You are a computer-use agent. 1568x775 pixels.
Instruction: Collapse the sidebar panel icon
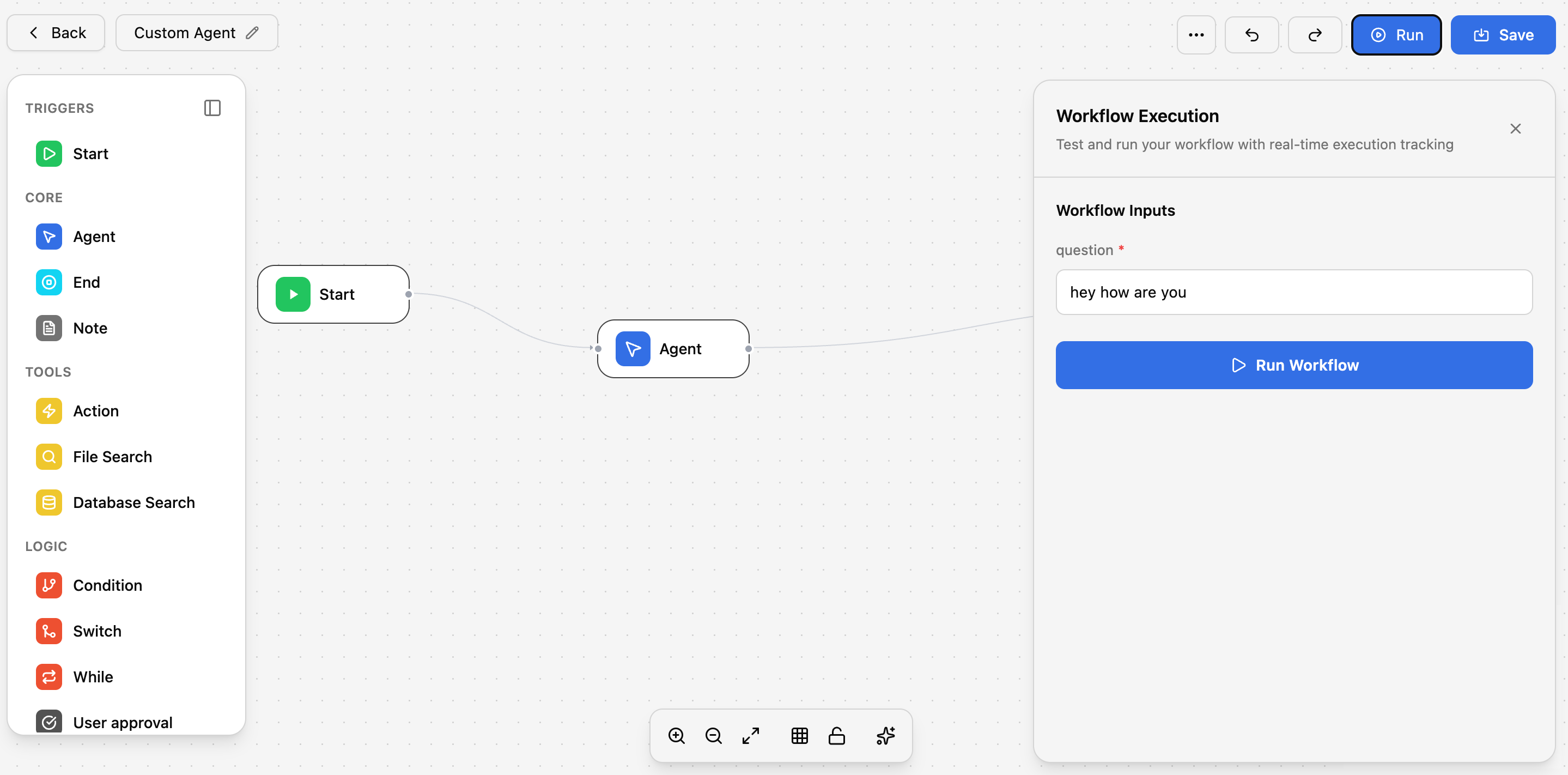212,108
